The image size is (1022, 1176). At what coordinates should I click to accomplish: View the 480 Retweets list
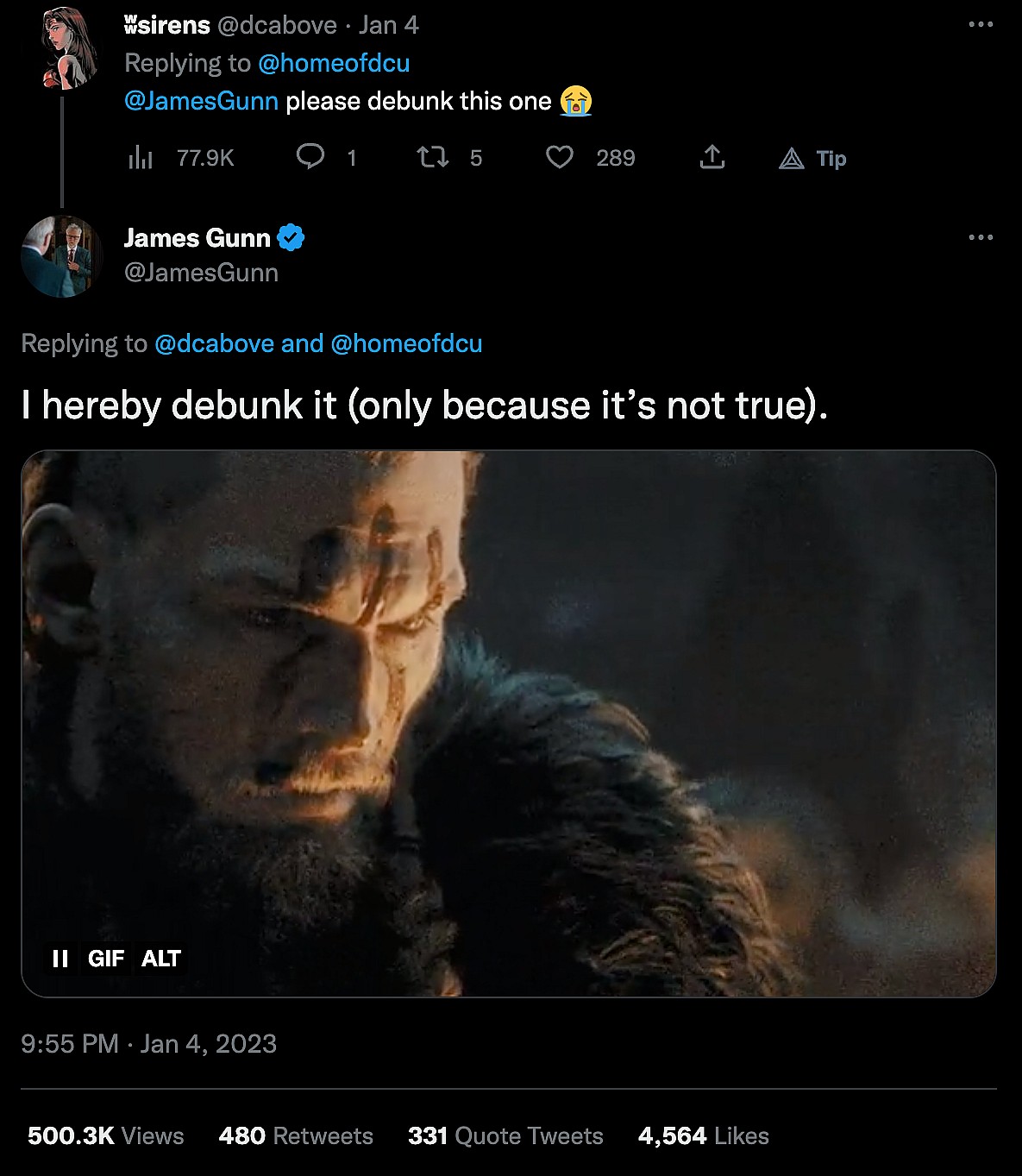296,1135
